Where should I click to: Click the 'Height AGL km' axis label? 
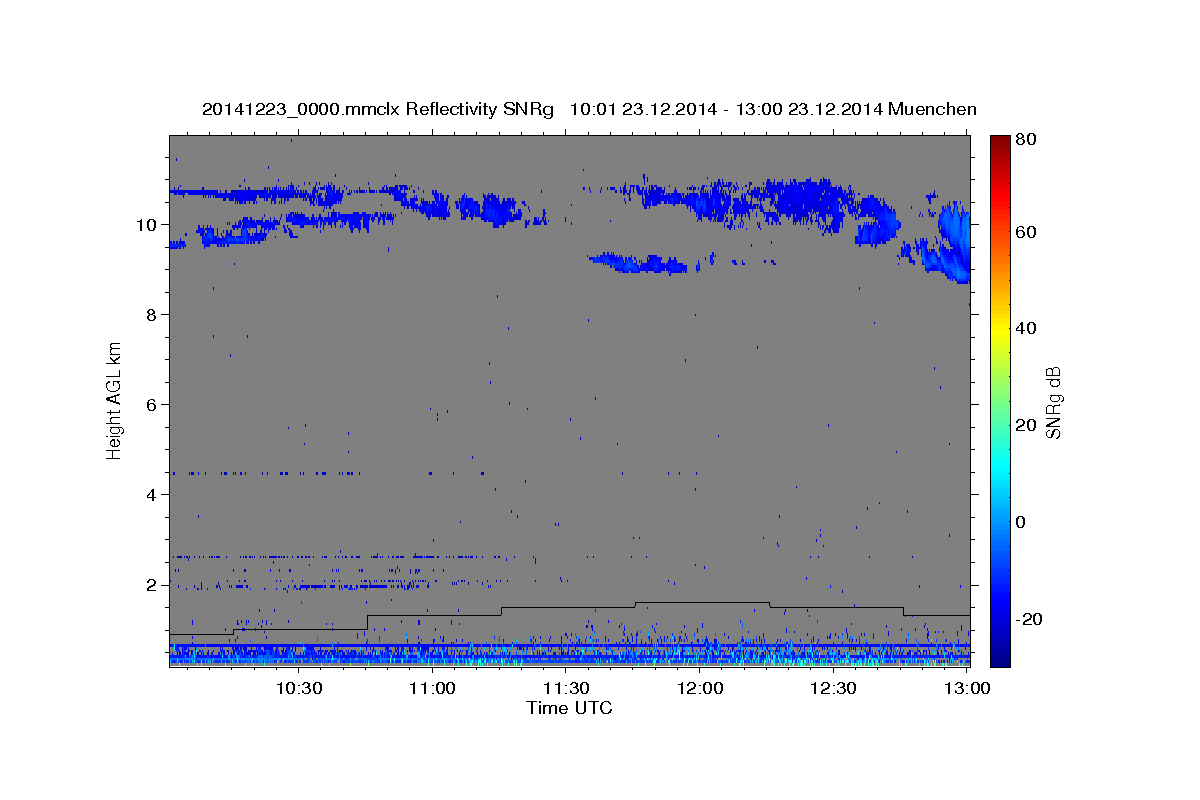(115, 399)
